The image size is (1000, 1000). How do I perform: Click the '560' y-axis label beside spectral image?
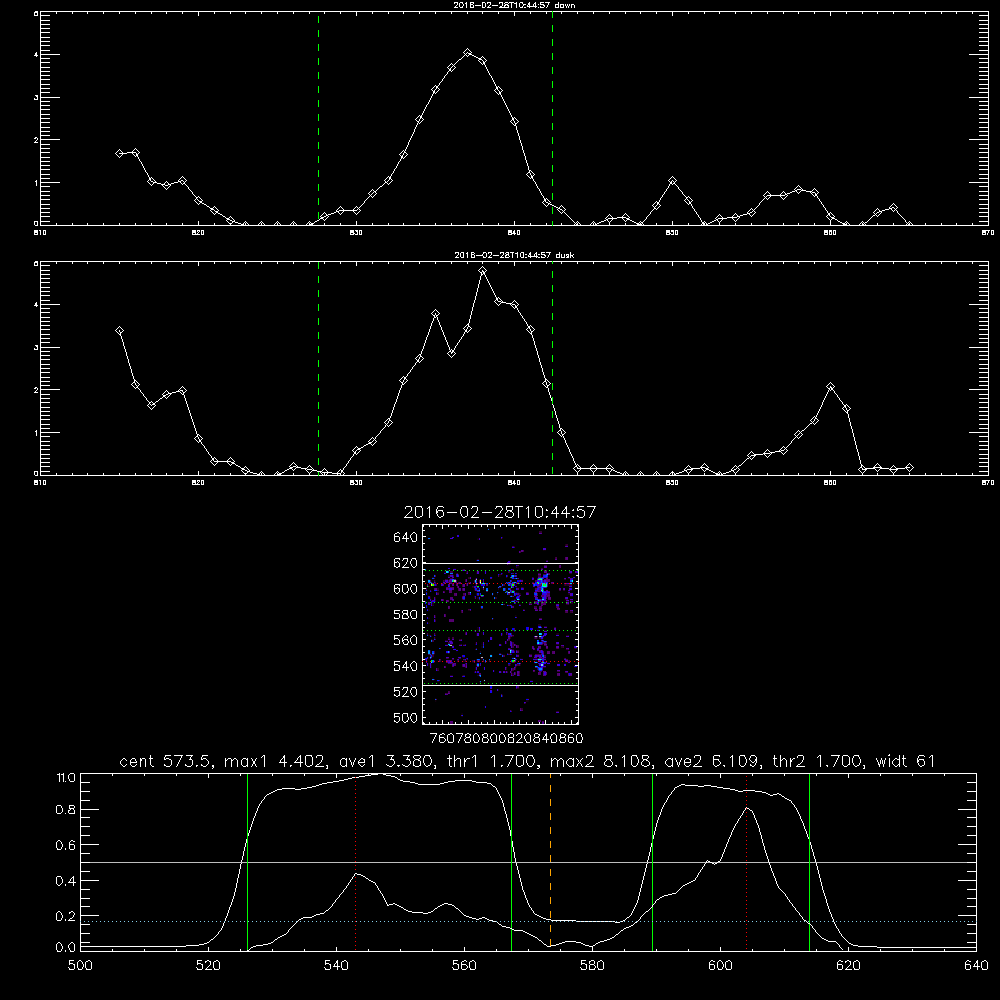coord(406,640)
